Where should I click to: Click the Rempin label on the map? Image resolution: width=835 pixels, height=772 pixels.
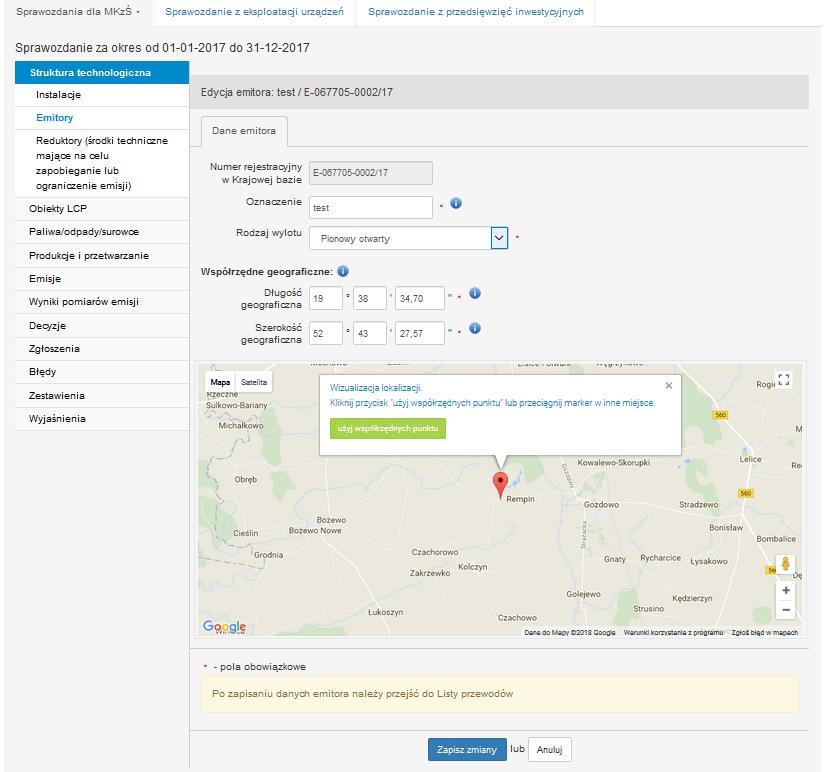click(x=520, y=499)
